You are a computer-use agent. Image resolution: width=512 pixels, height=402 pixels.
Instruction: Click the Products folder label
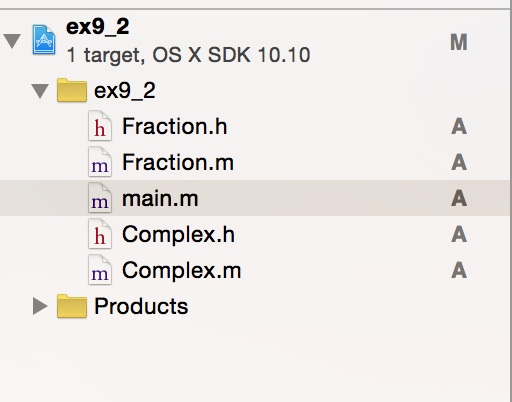click(141, 306)
